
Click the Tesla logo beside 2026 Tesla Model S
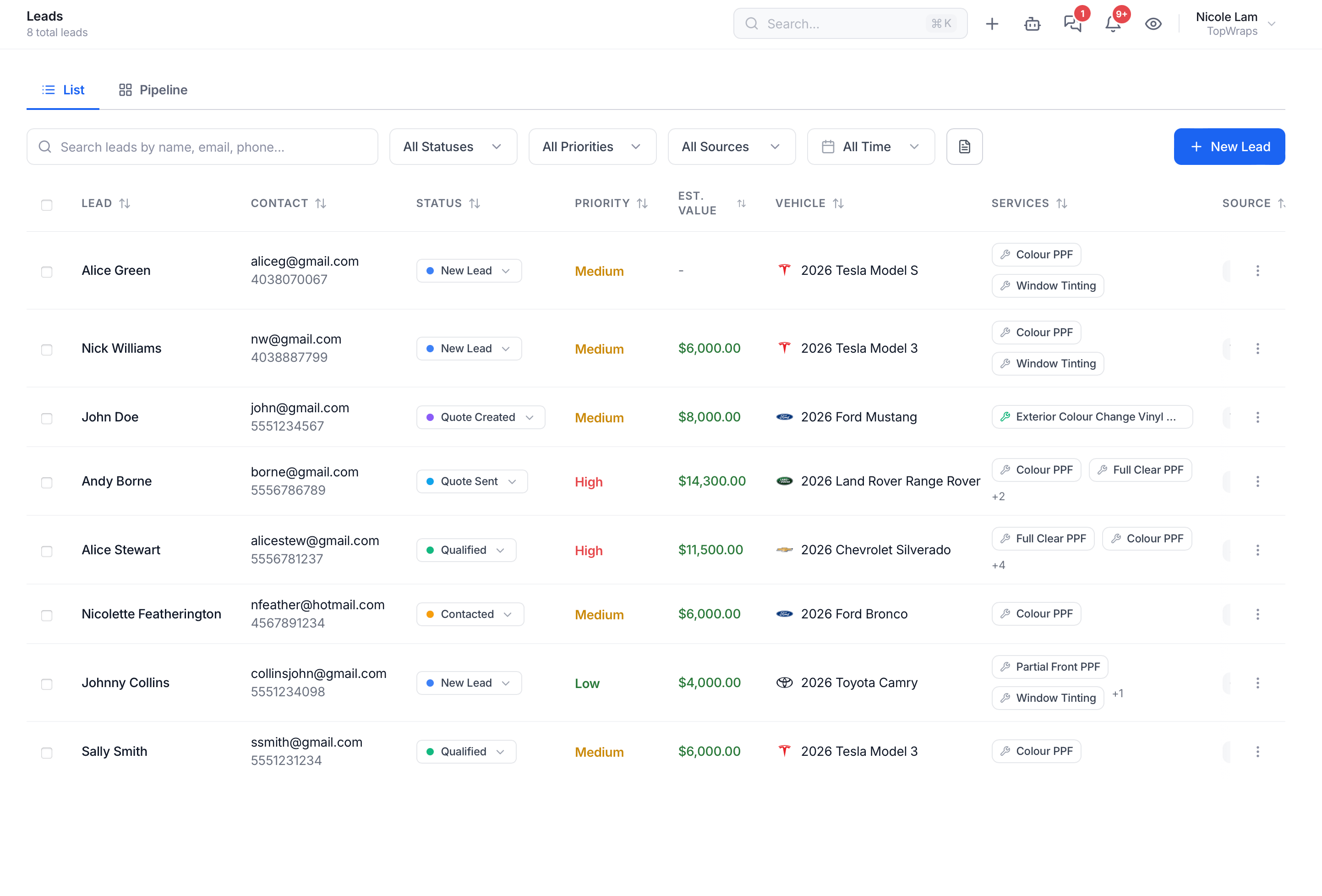point(784,270)
